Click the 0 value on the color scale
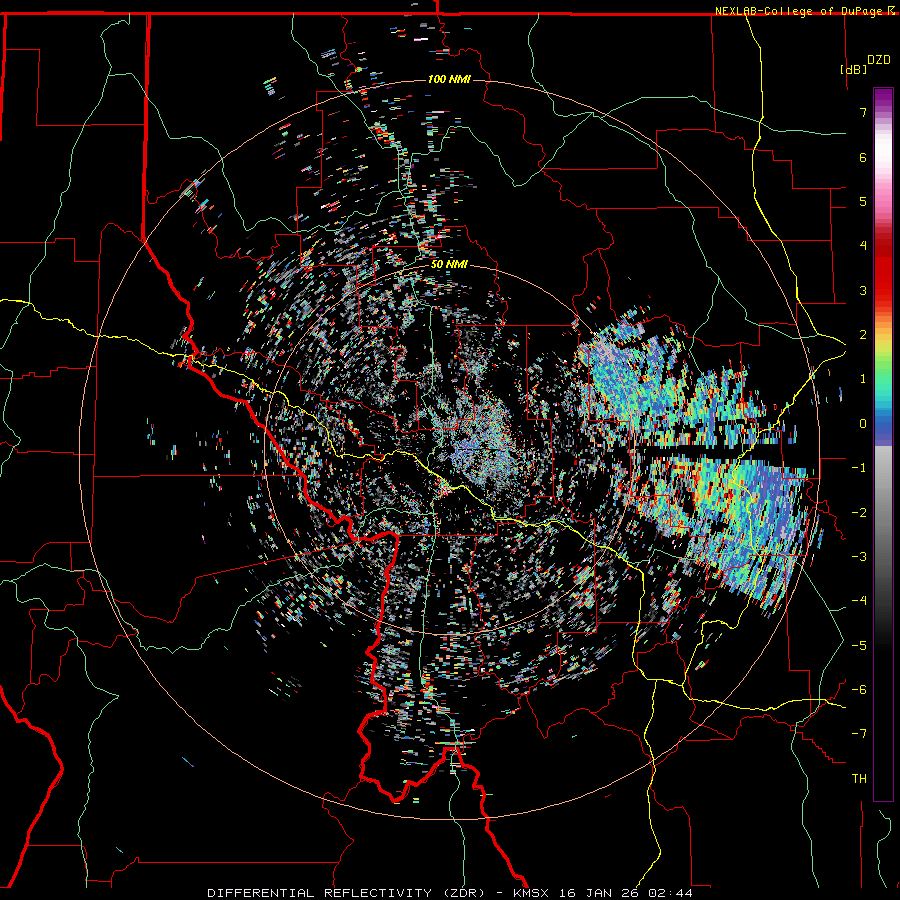This screenshot has width=900, height=900. 863,424
